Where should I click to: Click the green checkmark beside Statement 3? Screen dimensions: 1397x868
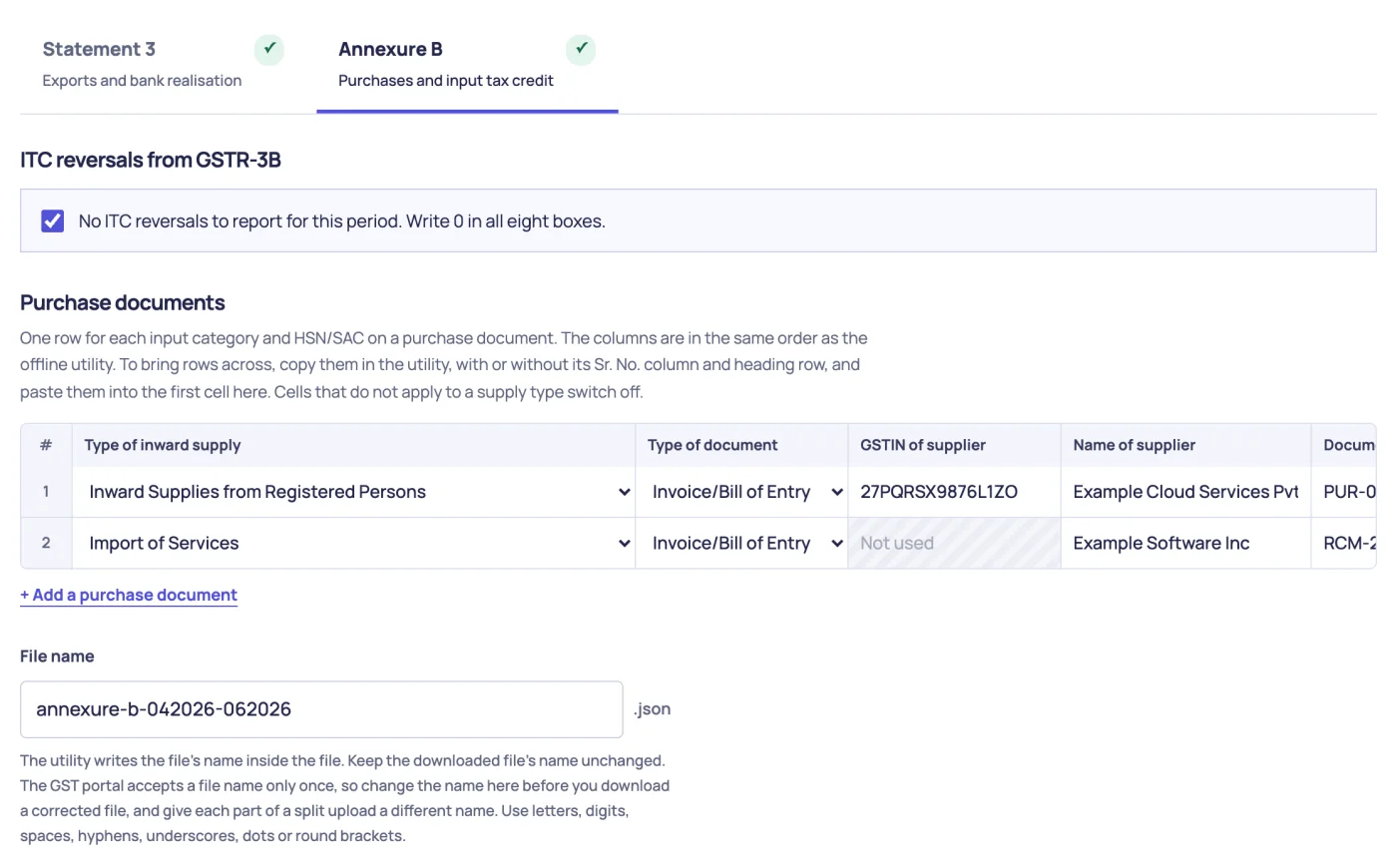pyautogui.click(x=268, y=49)
